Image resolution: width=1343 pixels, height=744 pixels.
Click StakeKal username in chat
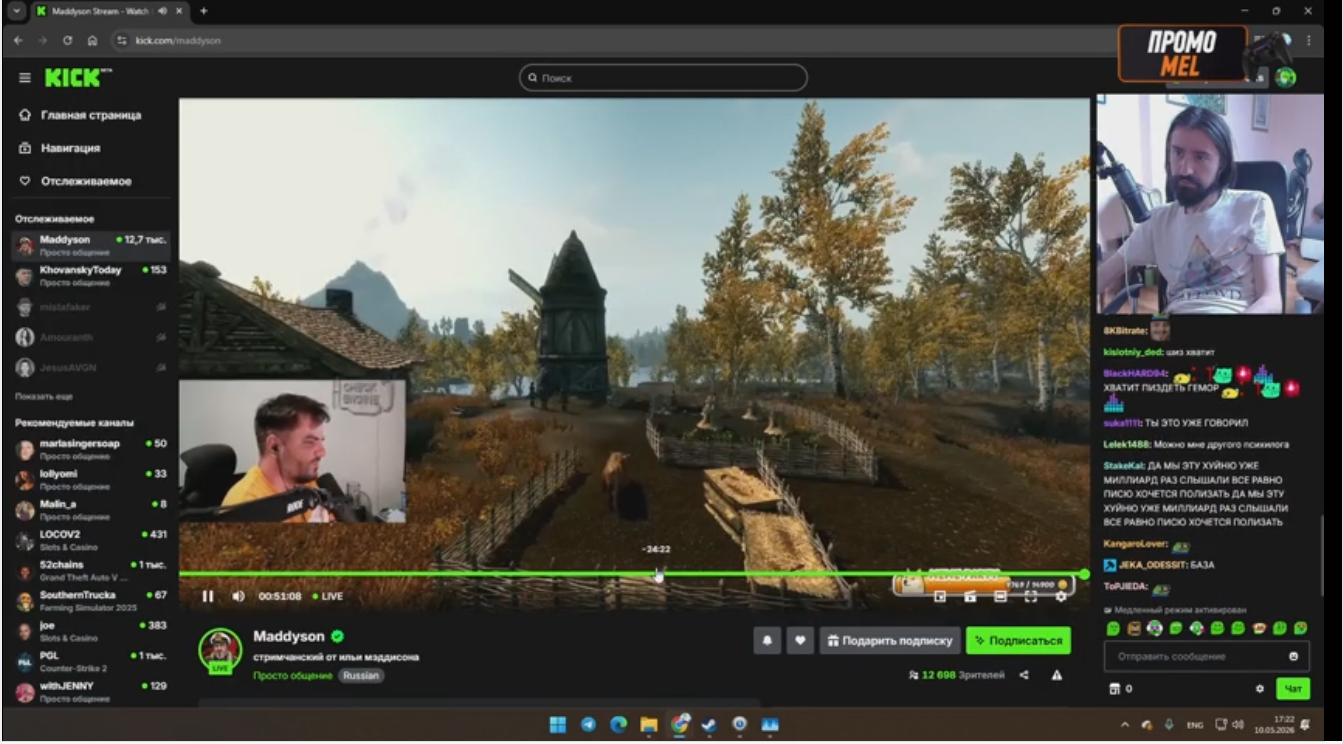1123,466
